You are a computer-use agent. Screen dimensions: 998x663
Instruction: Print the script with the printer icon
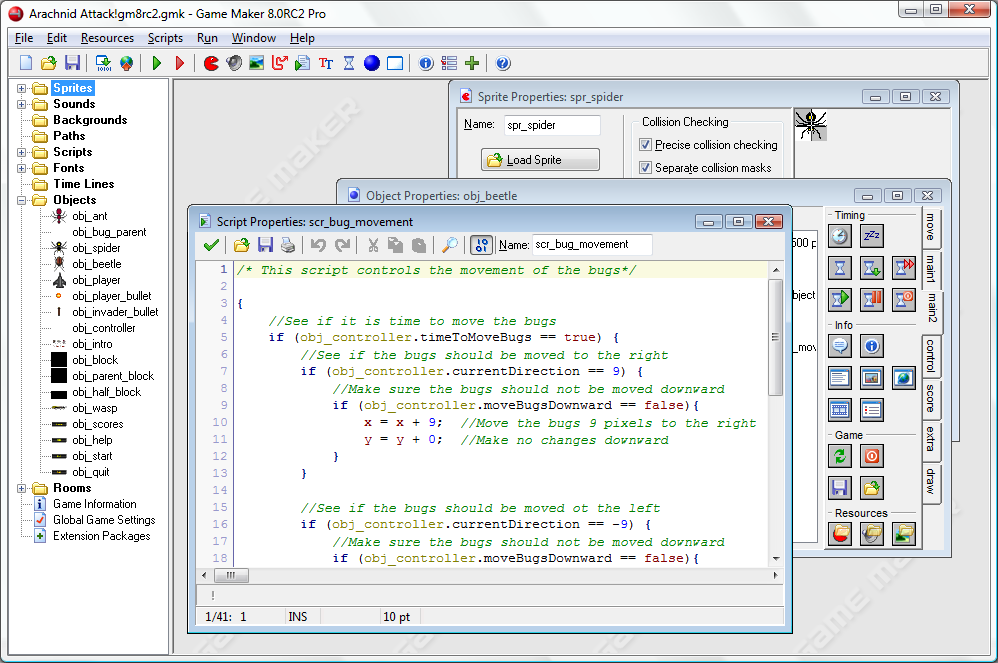click(x=288, y=245)
